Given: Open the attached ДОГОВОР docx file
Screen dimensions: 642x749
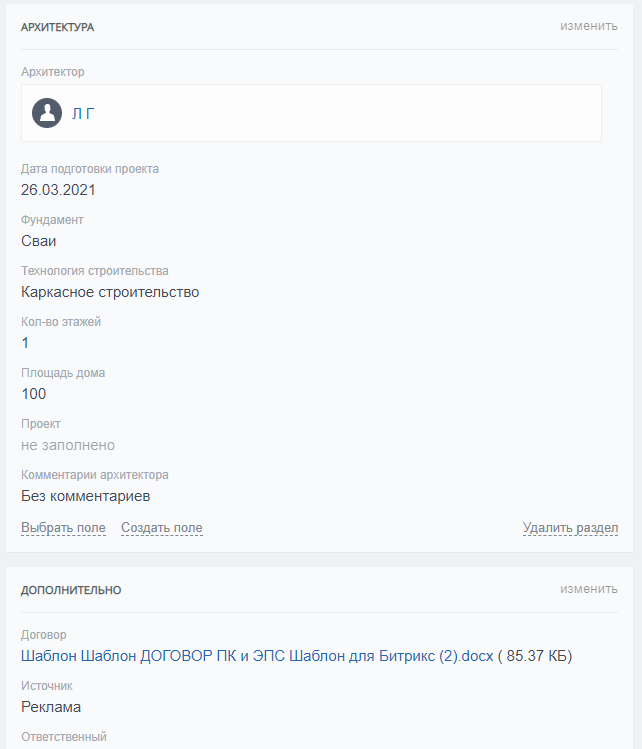Looking at the screenshot, I should [257, 656].
